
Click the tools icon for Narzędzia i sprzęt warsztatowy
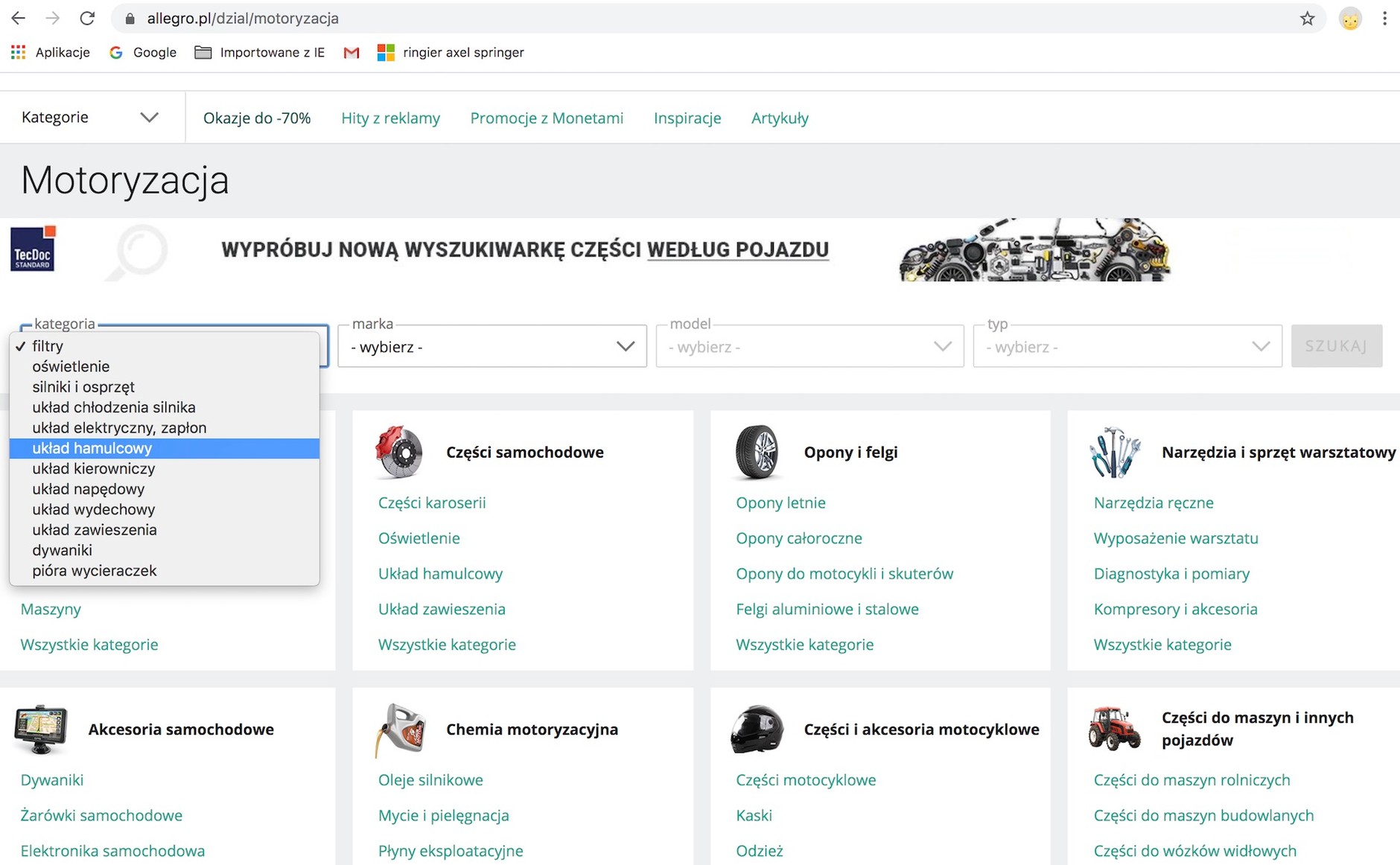(1115, 452)
